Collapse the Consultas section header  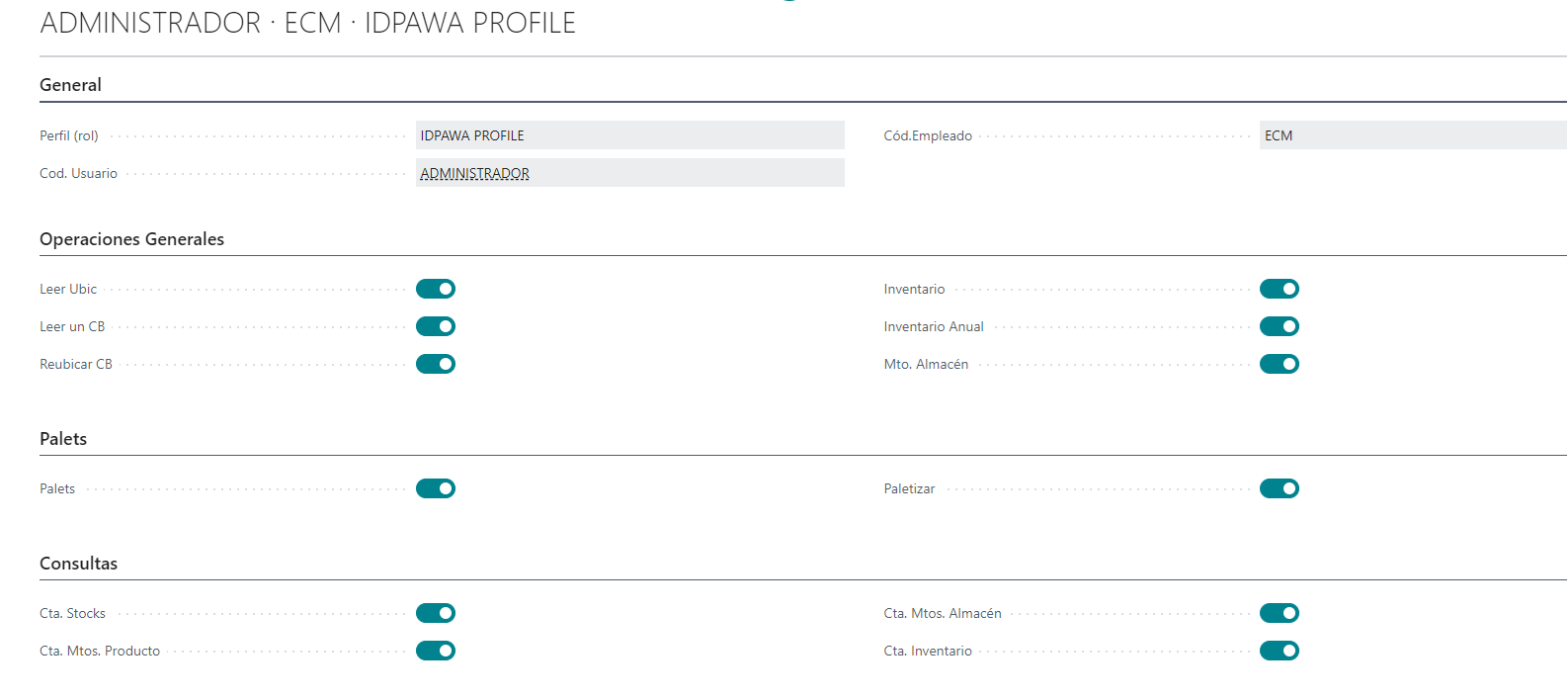78,564
